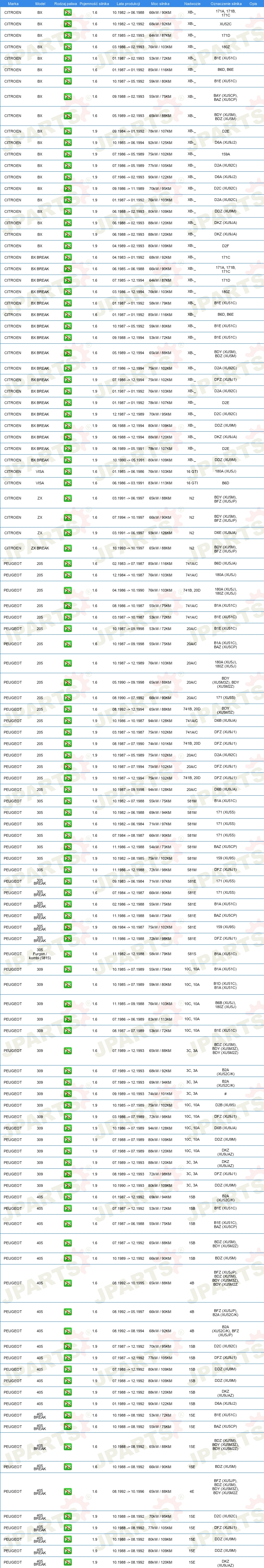Click fuel icon for Peugeot 205 74kW / 101KM

pos(68,744)
